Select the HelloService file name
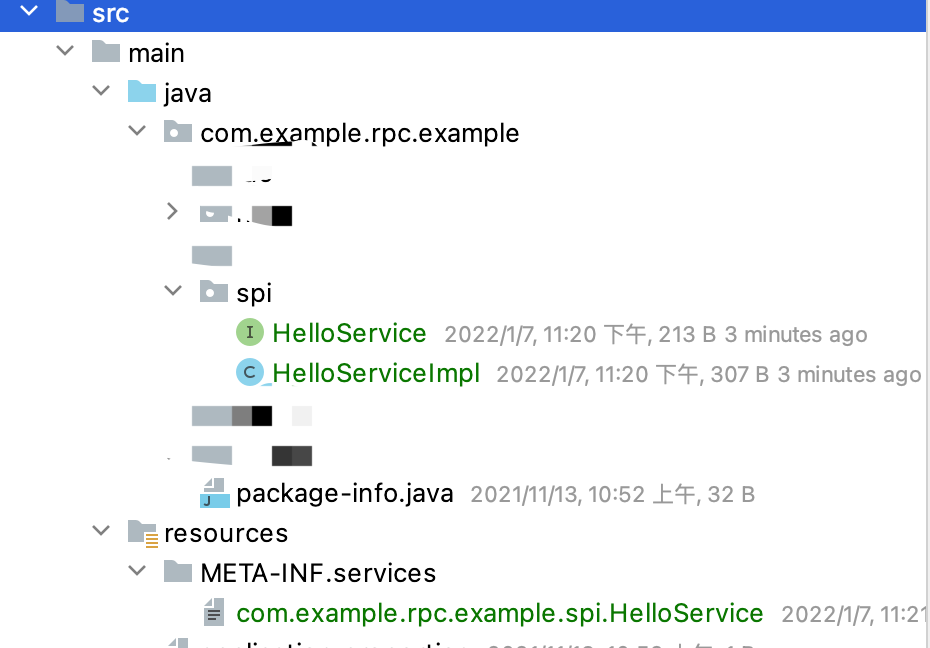This screenshot has width=930, height=648. pyautogui.click(x=349, y=333)
